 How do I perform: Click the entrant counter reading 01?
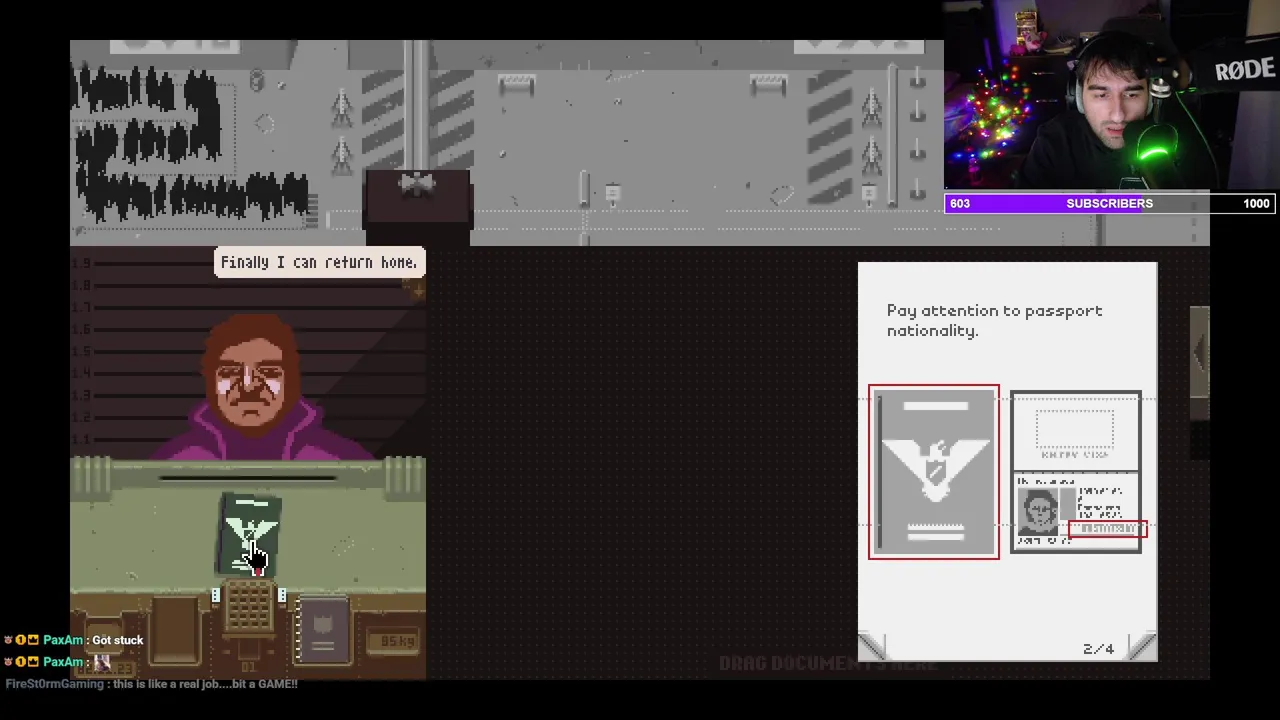click(x=248, y=666)
